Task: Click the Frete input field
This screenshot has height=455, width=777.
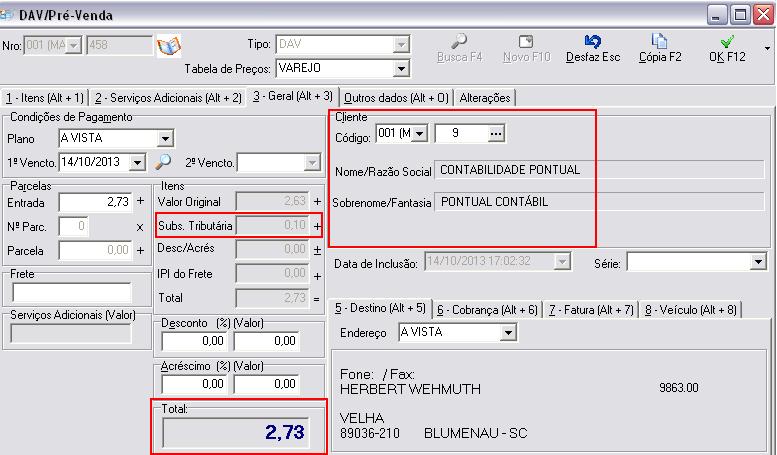Action: 72,292
